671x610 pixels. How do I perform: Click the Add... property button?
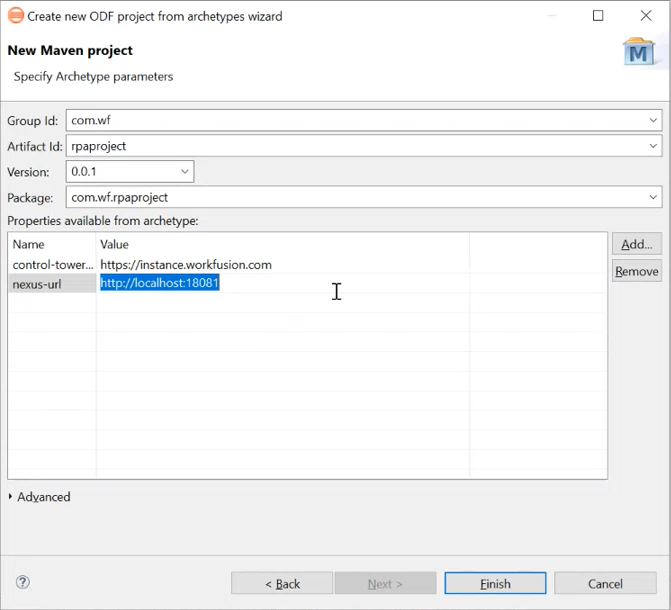click(637, 244)
